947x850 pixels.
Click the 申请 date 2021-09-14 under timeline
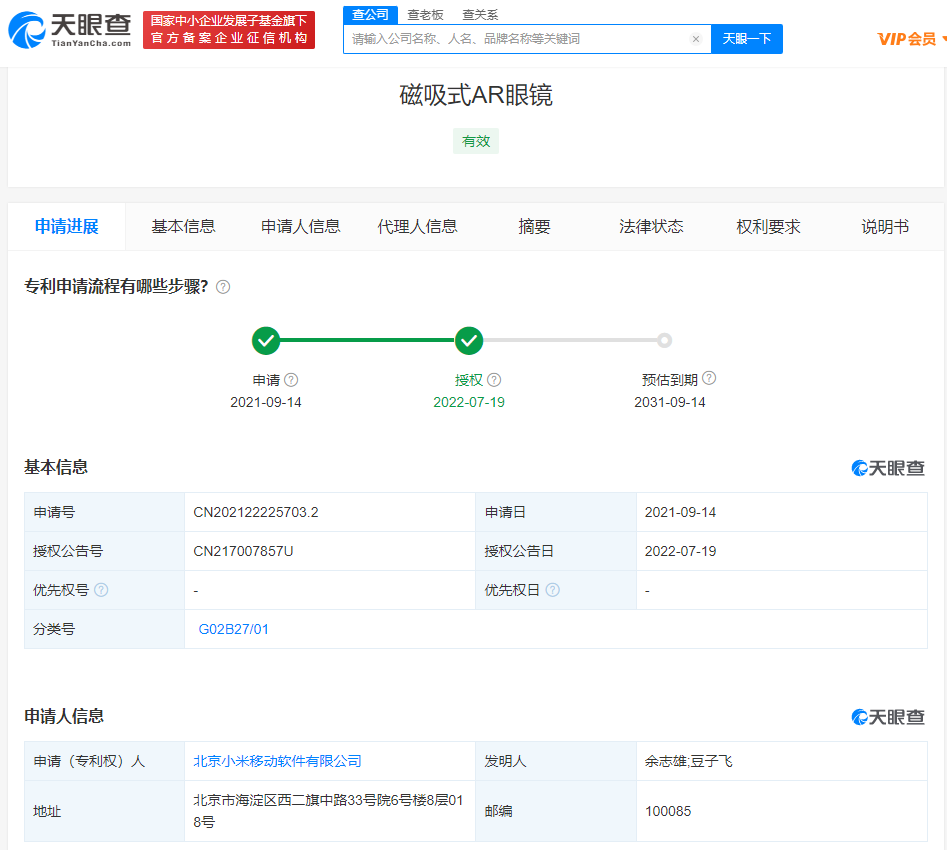pos(266,402)
